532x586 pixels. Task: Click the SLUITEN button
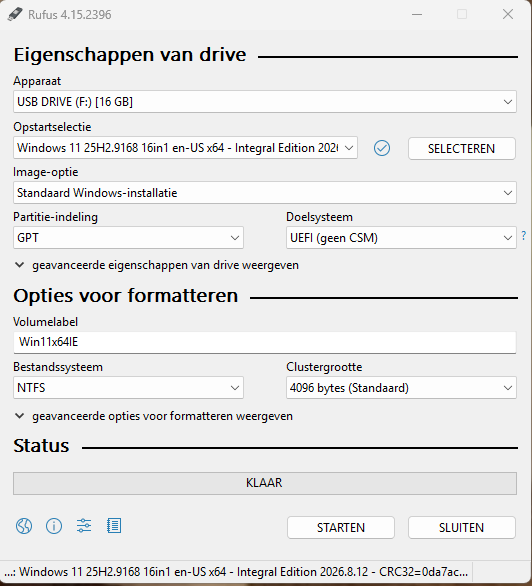click(462, 528)
